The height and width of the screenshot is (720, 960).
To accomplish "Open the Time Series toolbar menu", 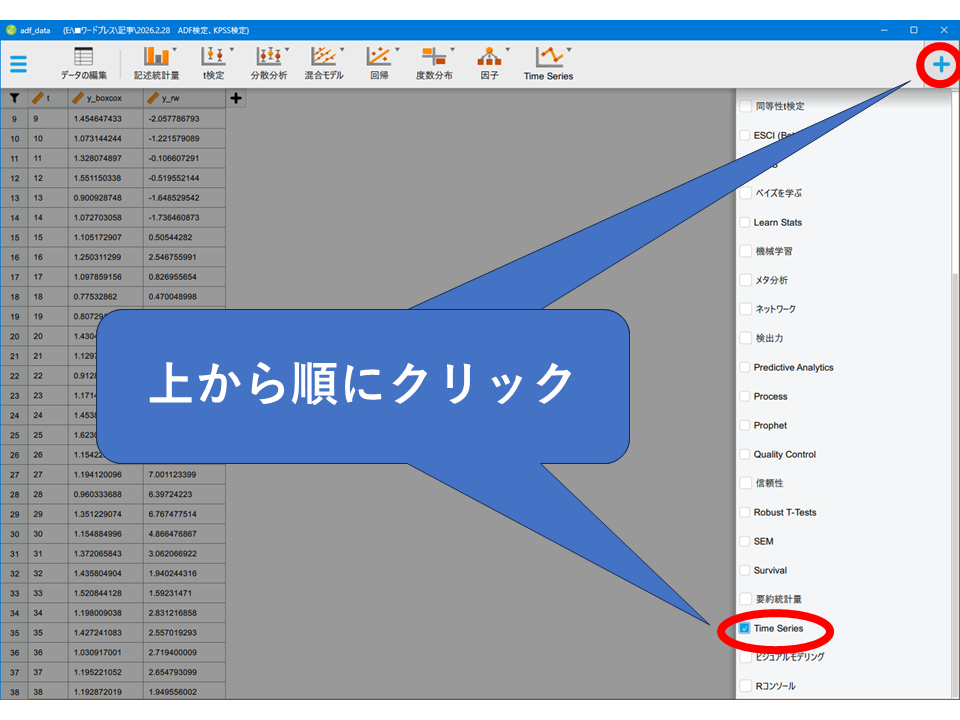I will 548,63.
